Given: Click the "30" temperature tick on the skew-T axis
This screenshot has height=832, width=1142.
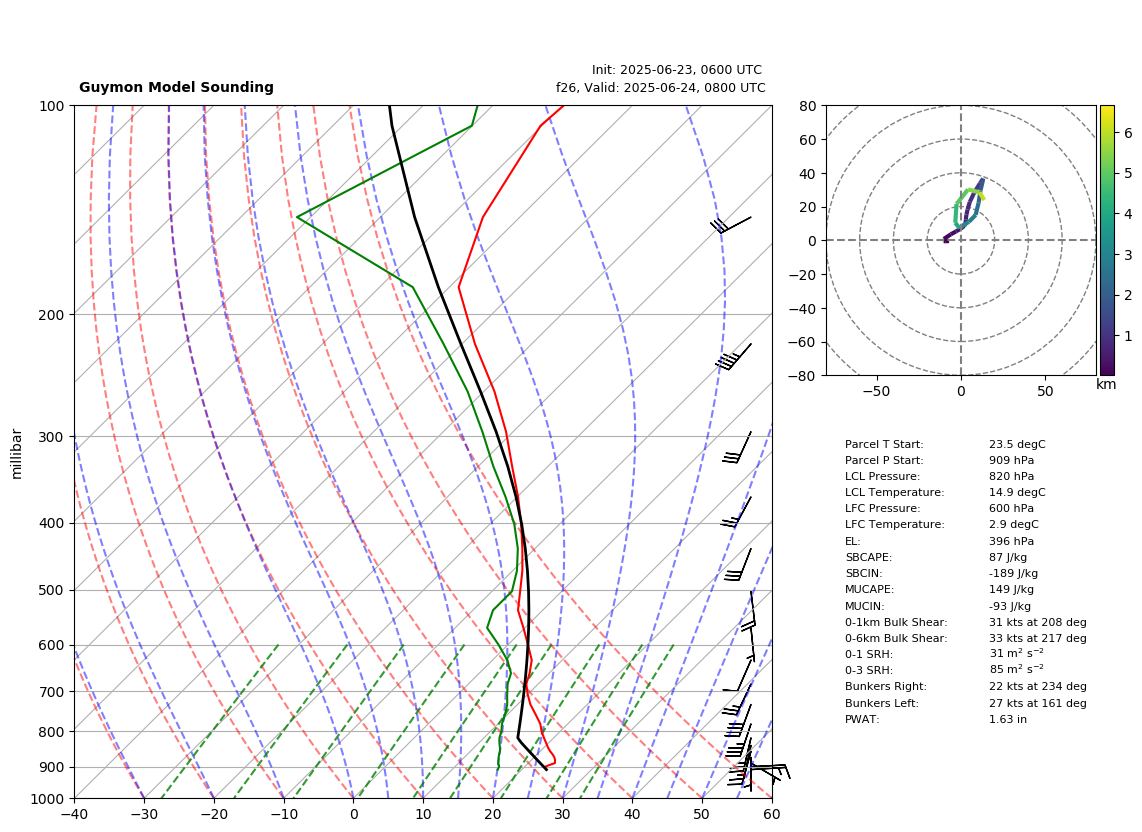Looking at the screenshot, I should [562, 814].
